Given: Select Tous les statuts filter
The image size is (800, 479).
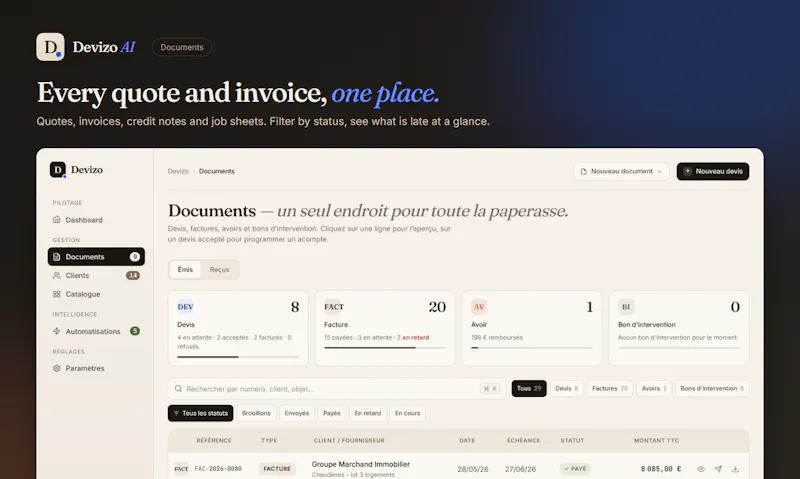Looking at the screenshot, I should click(201, 413).
